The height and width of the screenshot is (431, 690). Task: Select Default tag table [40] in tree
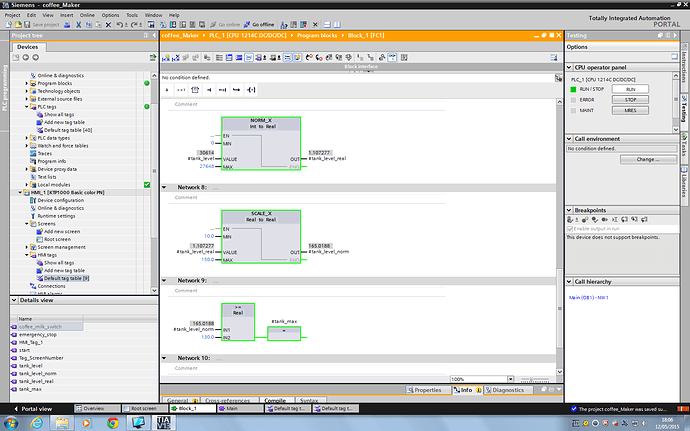click(x=68, y=130)
